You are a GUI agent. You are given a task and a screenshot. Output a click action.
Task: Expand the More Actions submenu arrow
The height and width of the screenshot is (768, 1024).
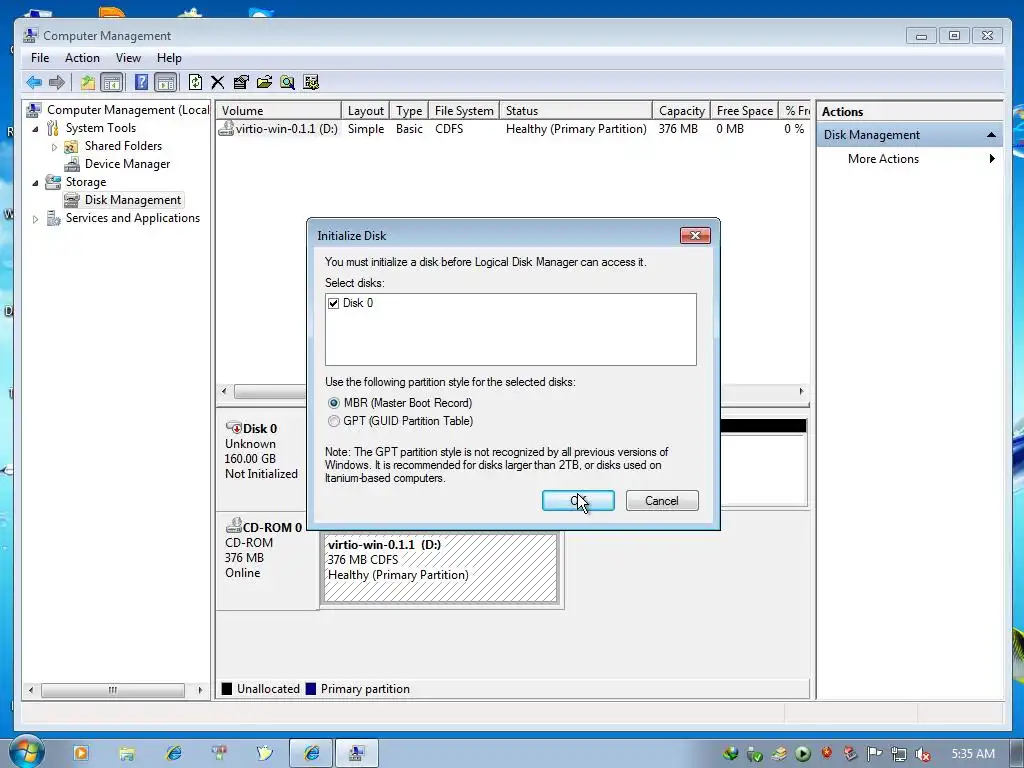click(992, 159)
